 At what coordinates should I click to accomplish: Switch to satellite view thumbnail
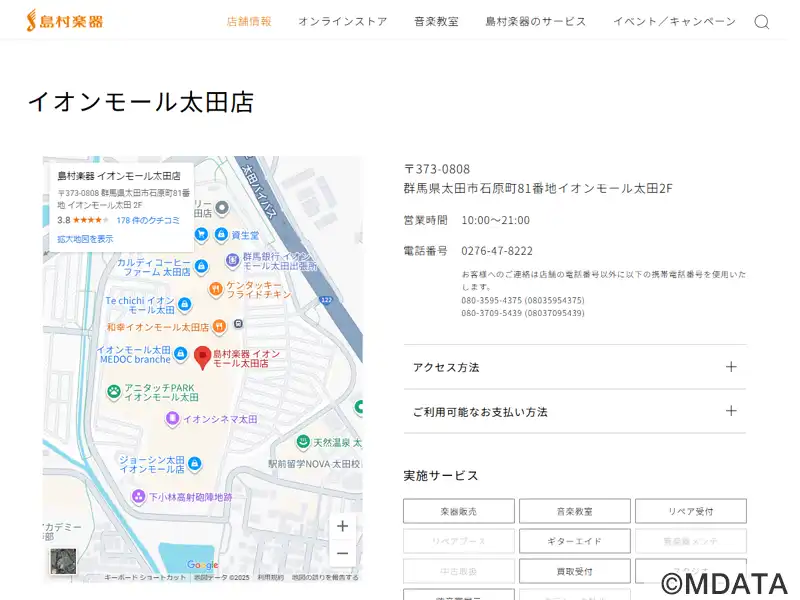63,561
